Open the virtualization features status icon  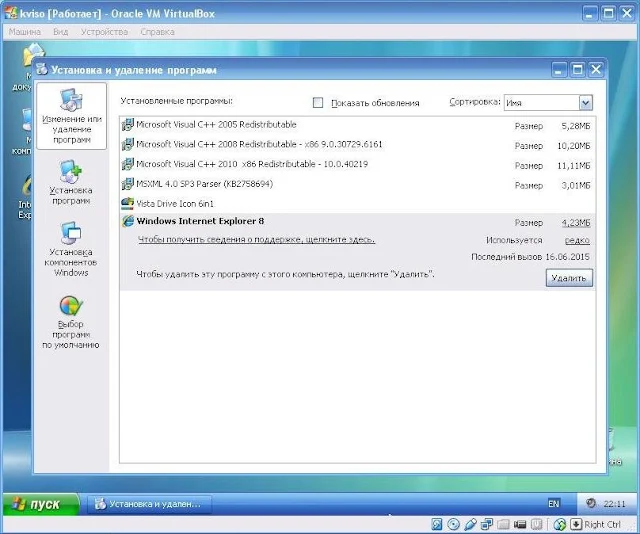pos(536,524)
